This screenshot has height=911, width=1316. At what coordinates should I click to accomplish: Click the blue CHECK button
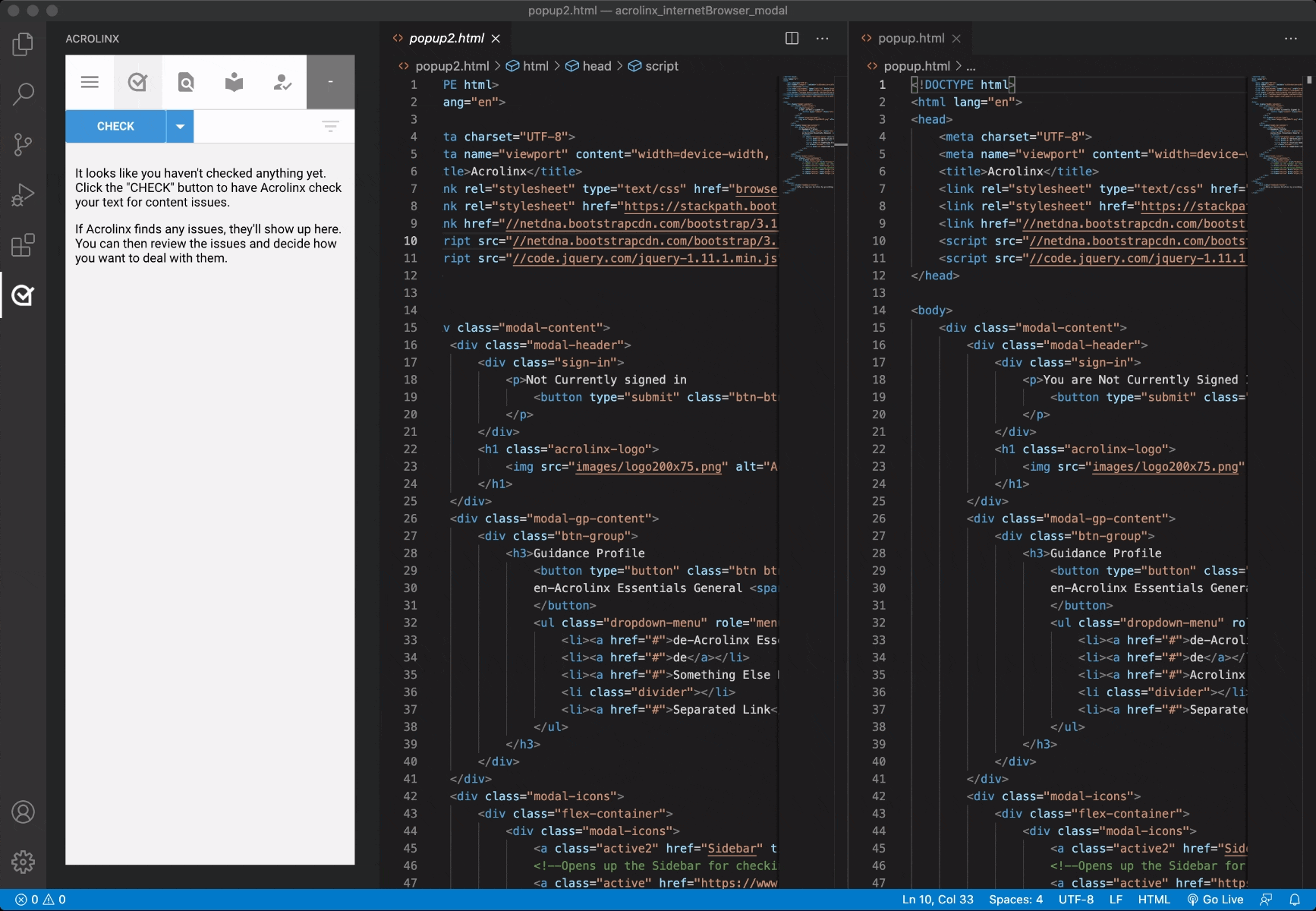pyautogui.click(x=115, y=126)
